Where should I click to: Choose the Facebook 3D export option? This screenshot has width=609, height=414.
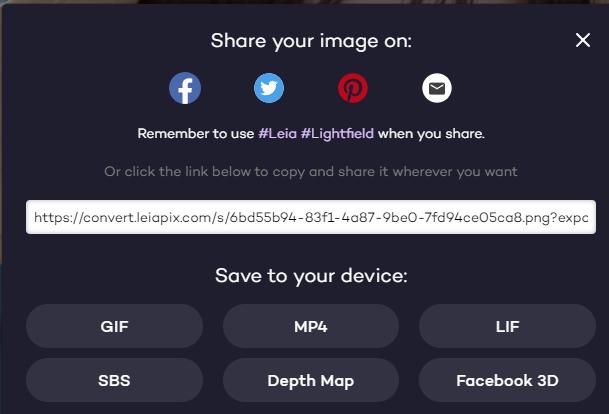pos(507,380)
